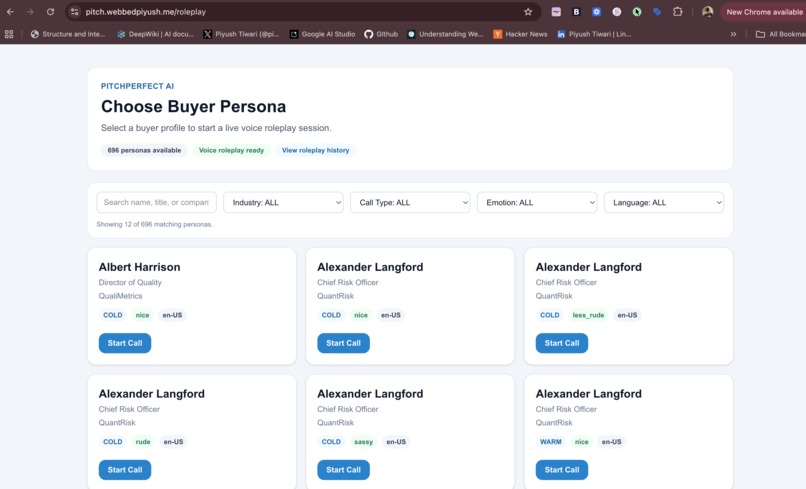806x489 pixels.
Task: Click the Albert Harrison name heading
Action: (139, 267)
